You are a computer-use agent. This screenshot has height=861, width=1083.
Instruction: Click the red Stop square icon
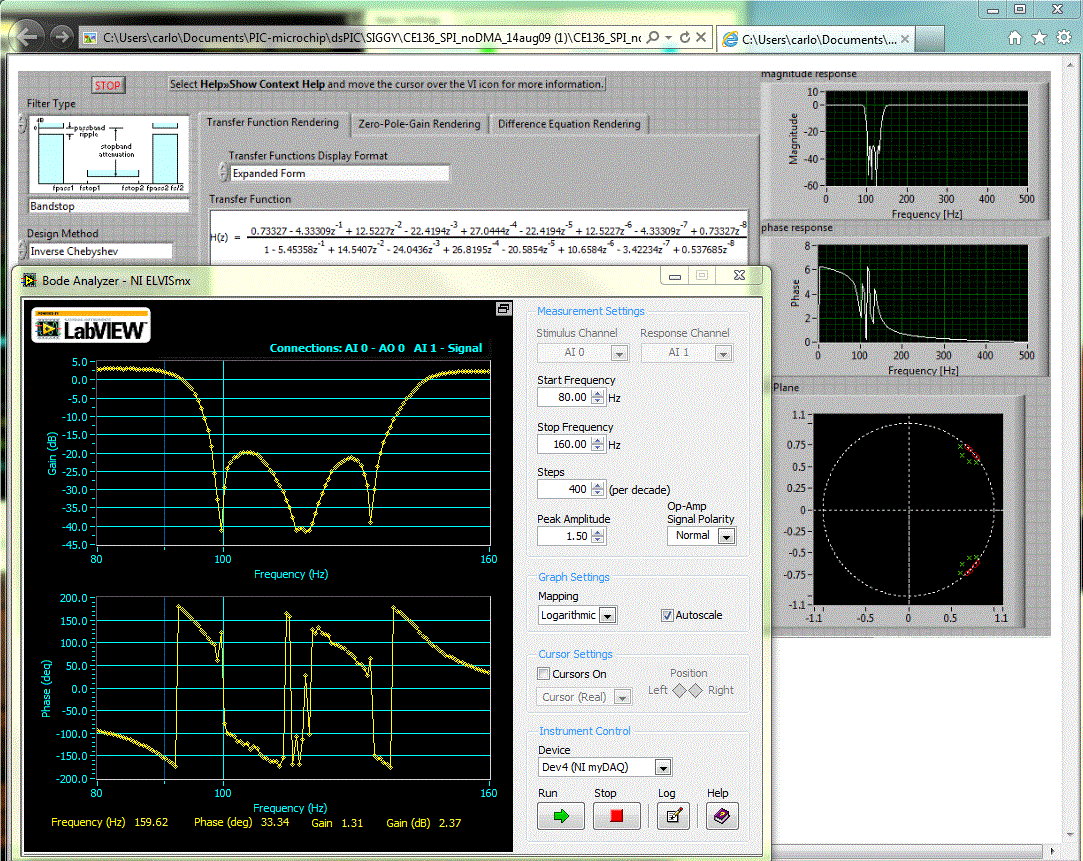tap(616, 815)
